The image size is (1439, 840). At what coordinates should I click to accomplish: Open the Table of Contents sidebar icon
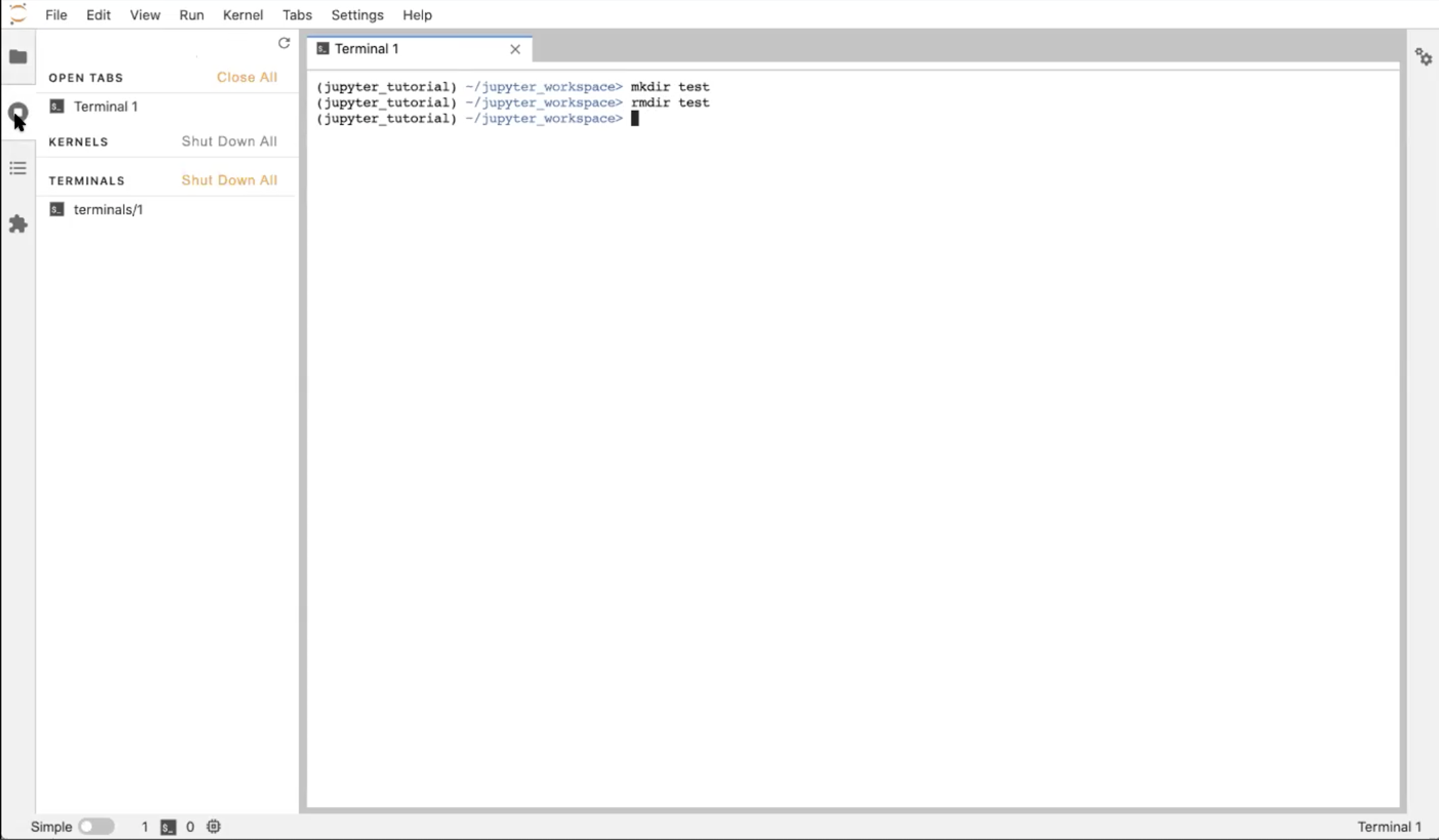(x=18, y=168)
